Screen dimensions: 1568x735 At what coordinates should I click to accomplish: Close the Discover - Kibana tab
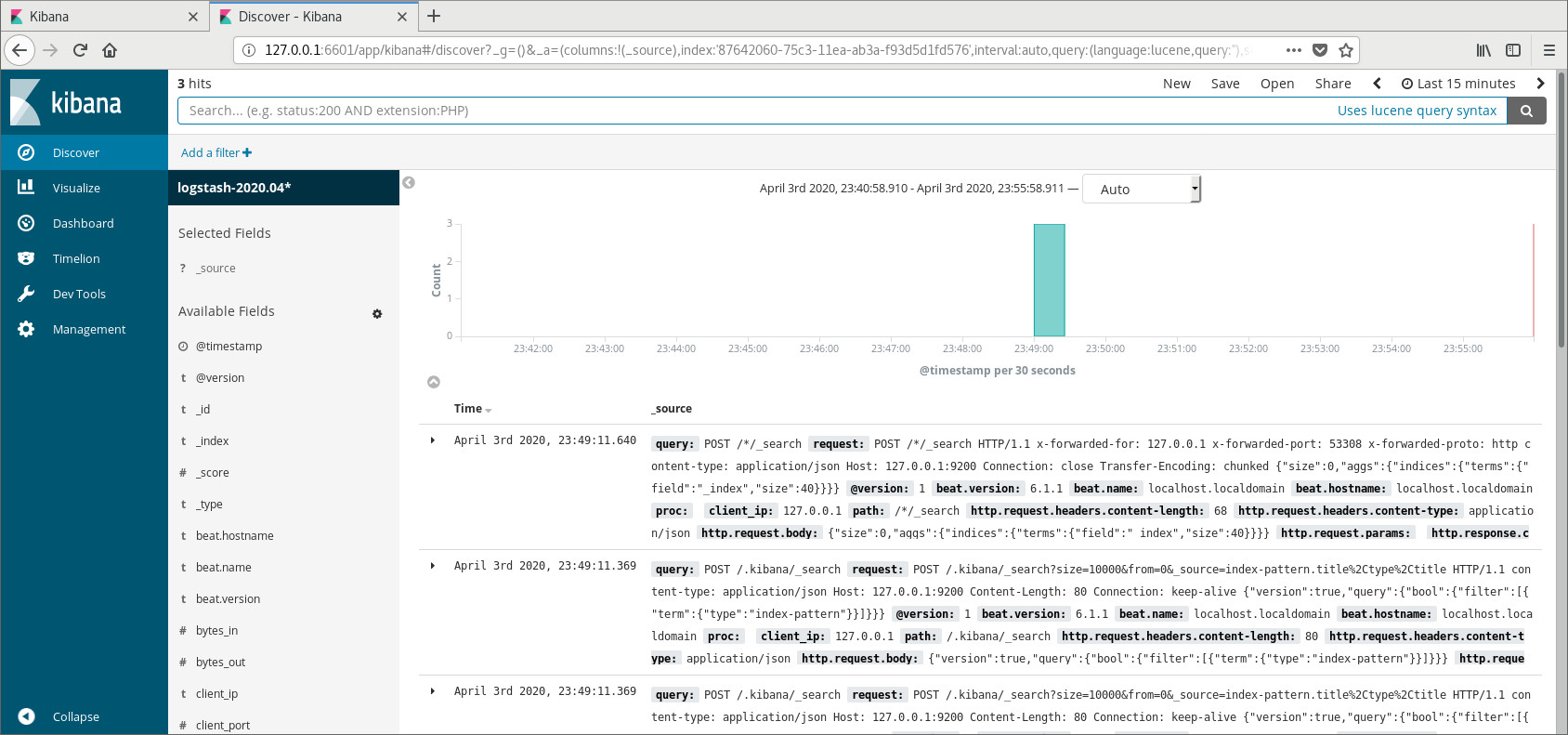point(402,17)
